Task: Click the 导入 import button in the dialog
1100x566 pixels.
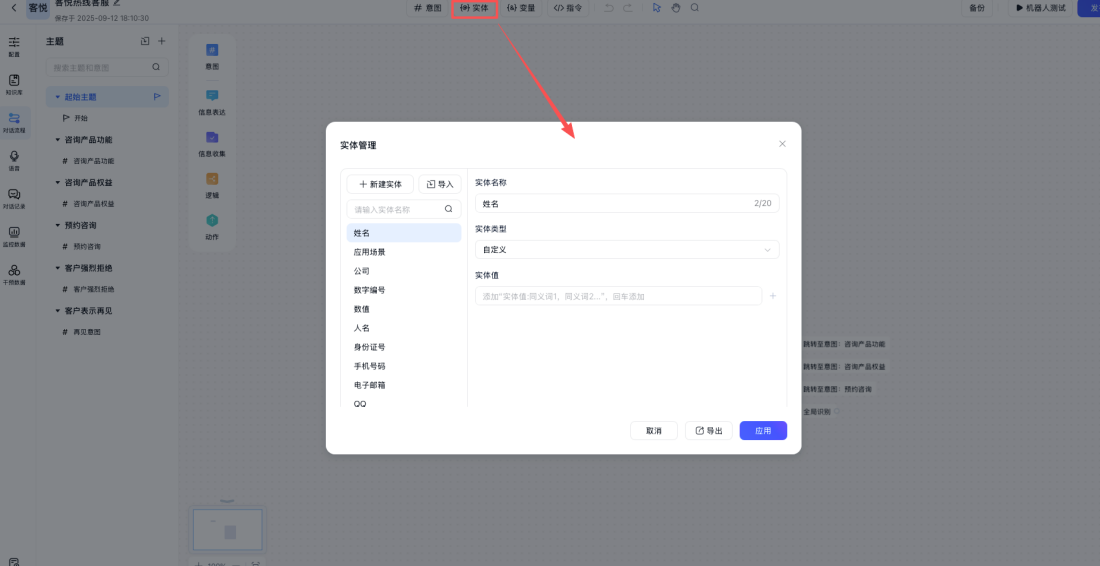Action: tap(440, 184)
